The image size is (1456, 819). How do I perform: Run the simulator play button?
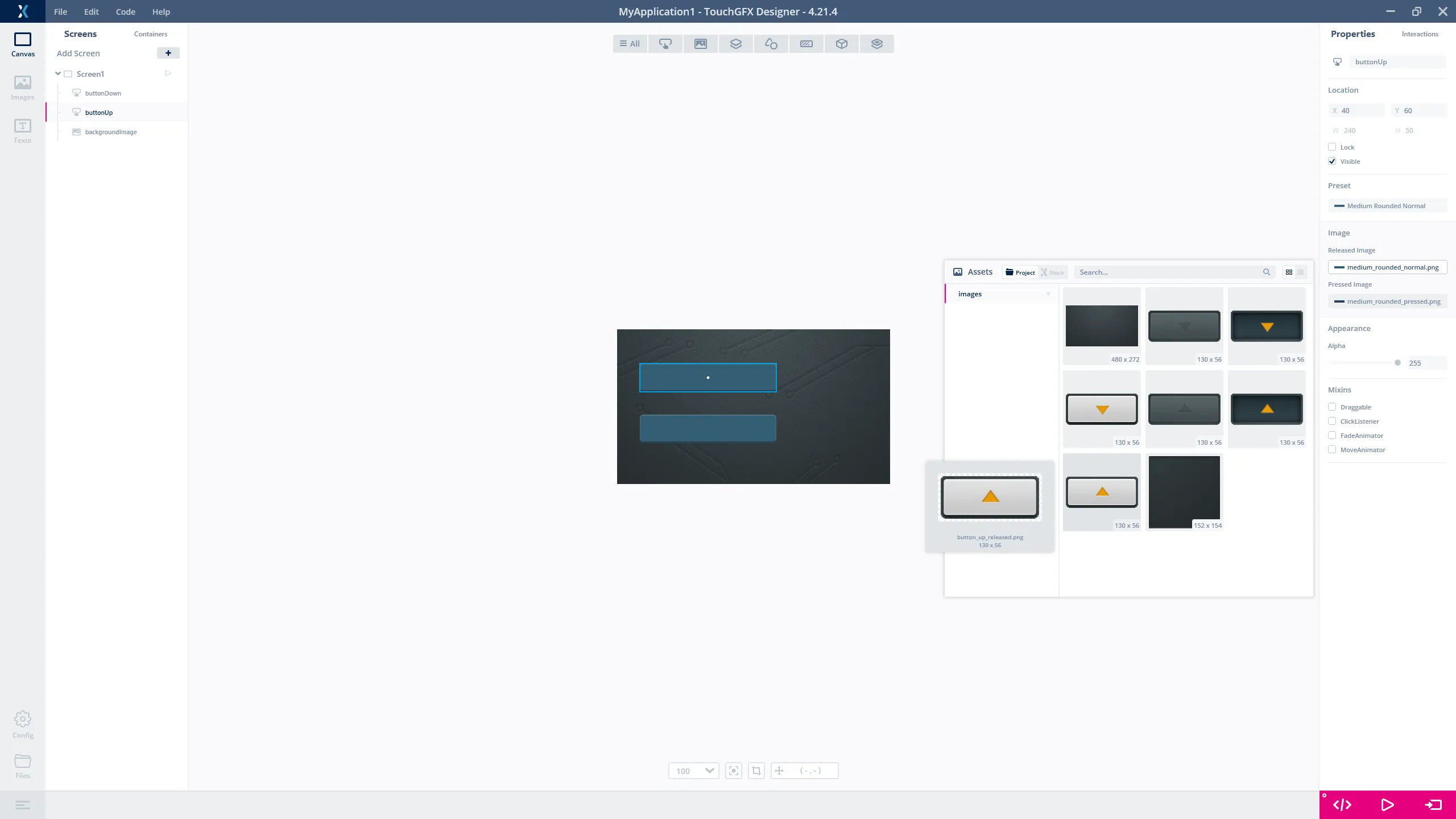[1387, 805]
